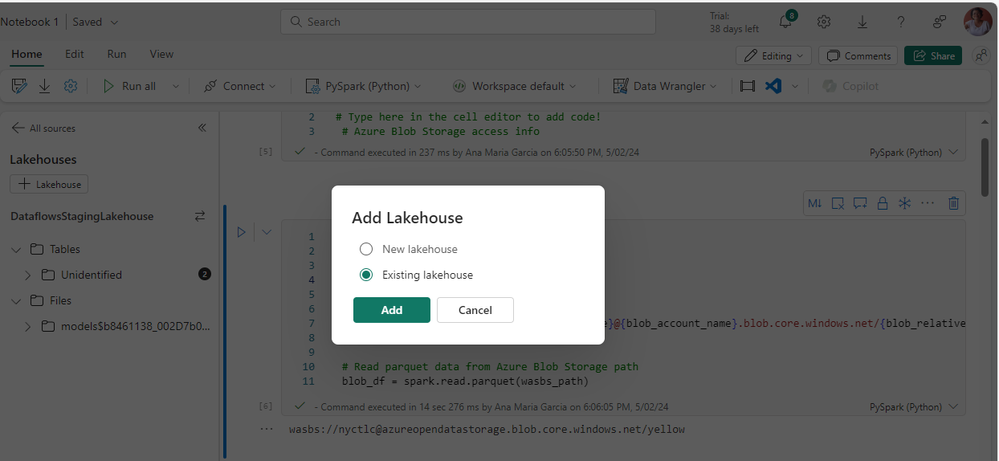
Task: Open the Run tab
Action: [117, 54]
